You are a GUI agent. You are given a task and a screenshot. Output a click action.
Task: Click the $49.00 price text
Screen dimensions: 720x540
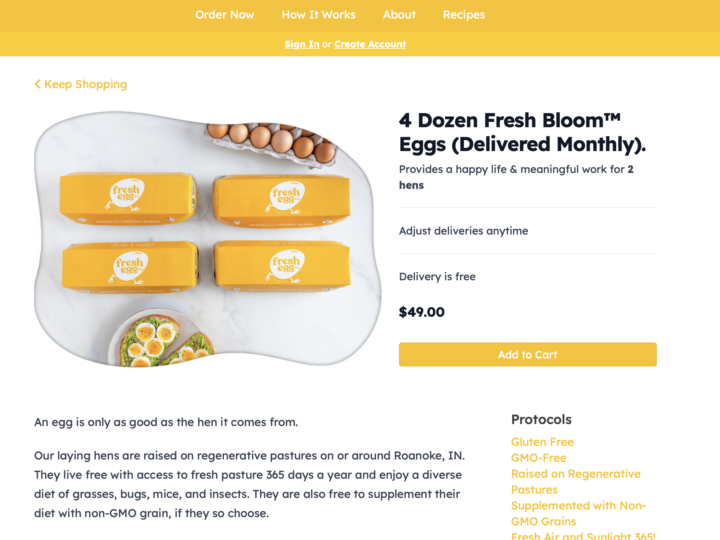(422, 312)
